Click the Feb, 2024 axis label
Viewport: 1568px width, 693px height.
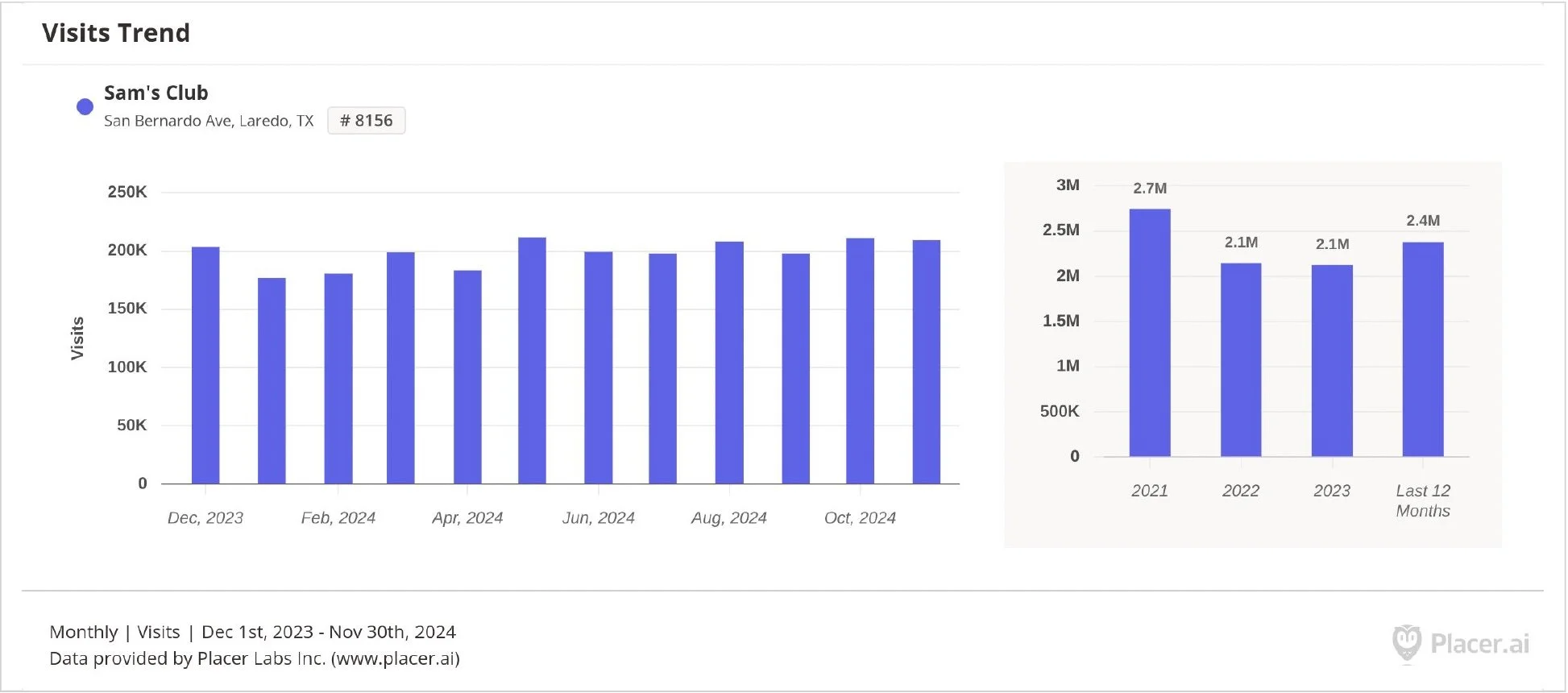click(x=338, y=518)
